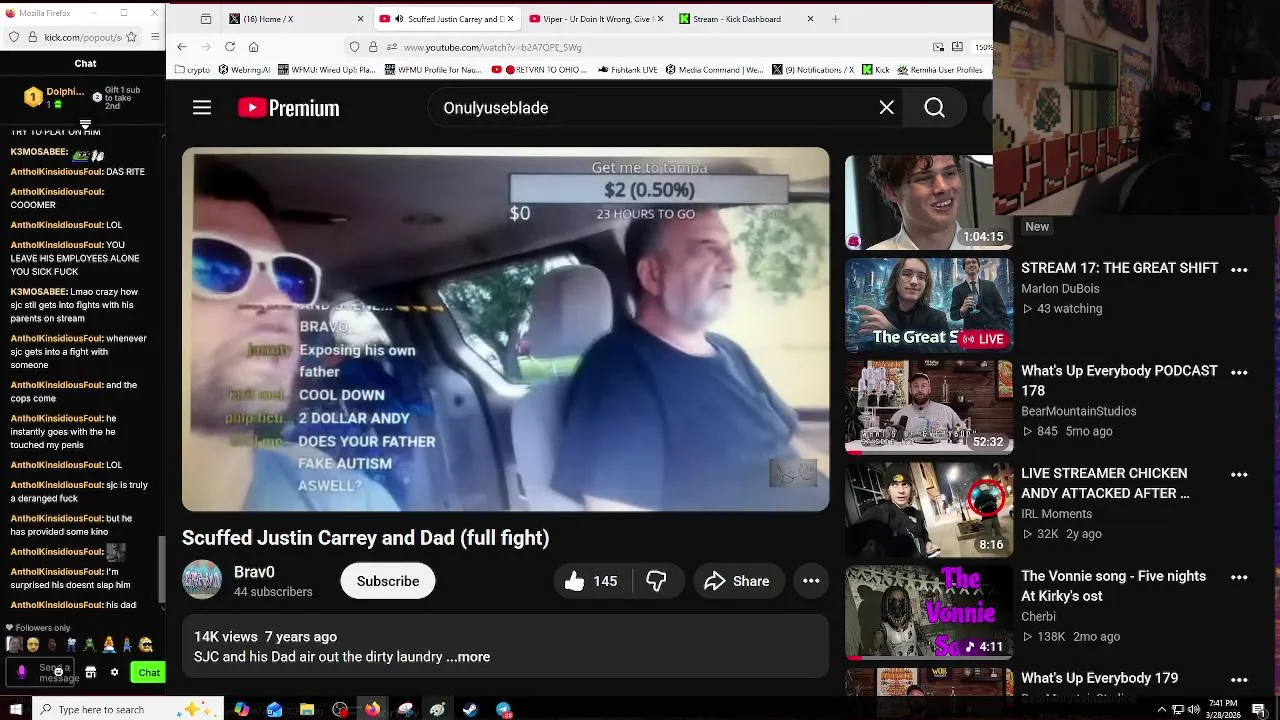The image size is (1280, 720).
Task: Open a new browser tab
Action: pyautogui.click(x=836, y=19)
